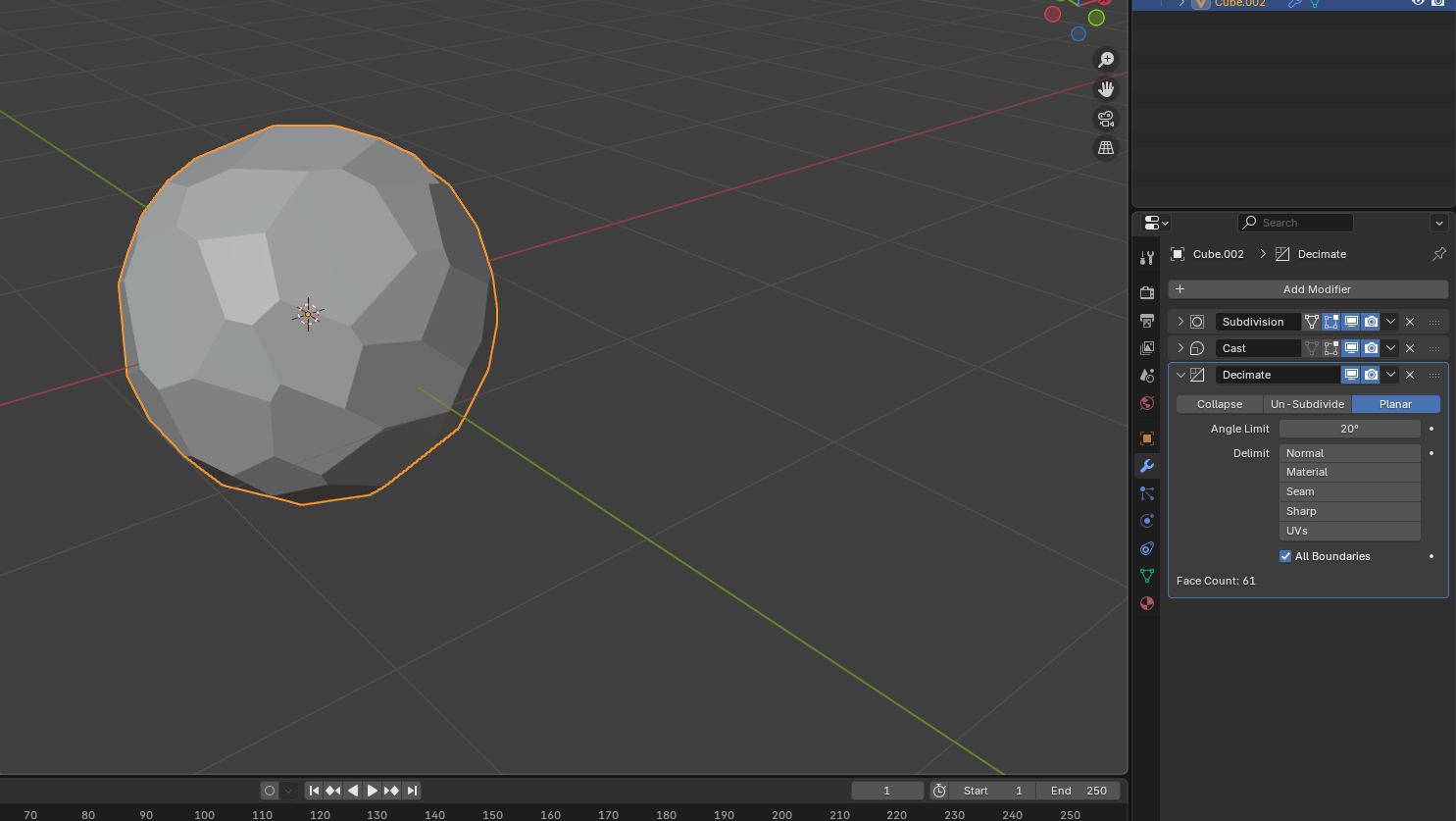Select the pan hand viewport control

pos(1106,89)
